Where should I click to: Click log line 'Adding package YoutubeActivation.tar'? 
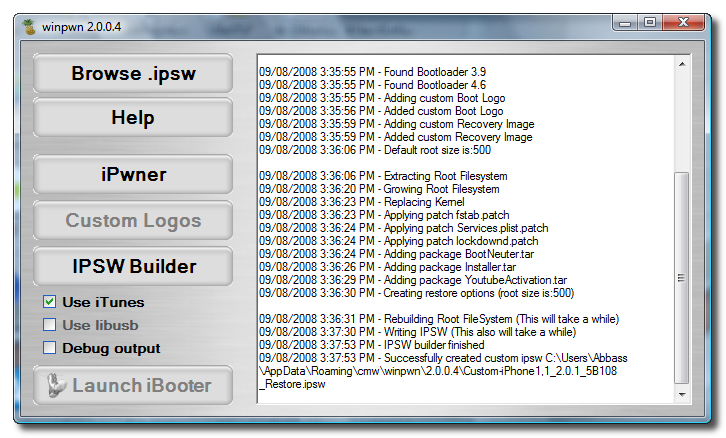pos(413,280)
